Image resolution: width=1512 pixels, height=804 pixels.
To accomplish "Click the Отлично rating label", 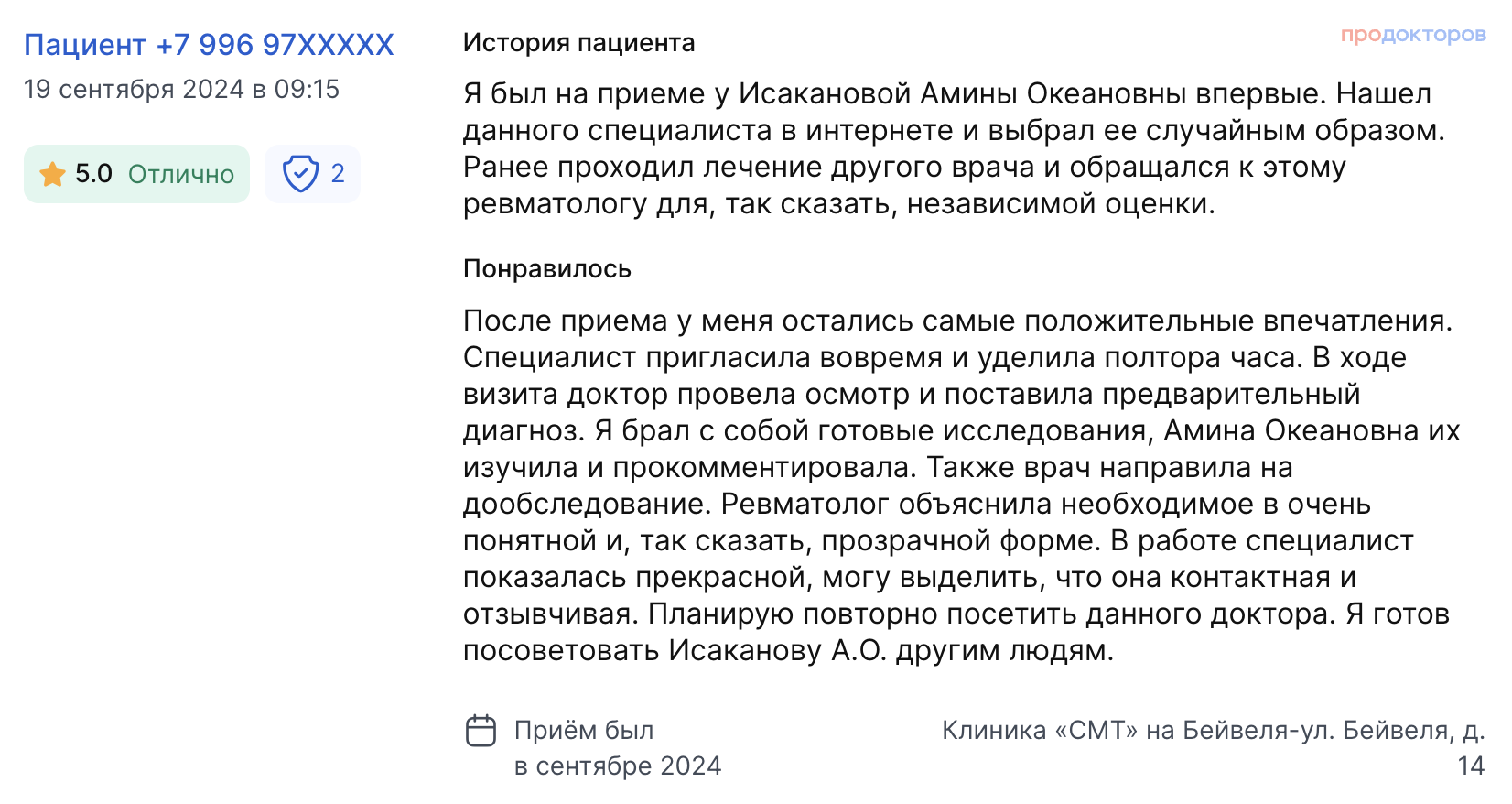I will pyautogui.click(x=181, y=174).
